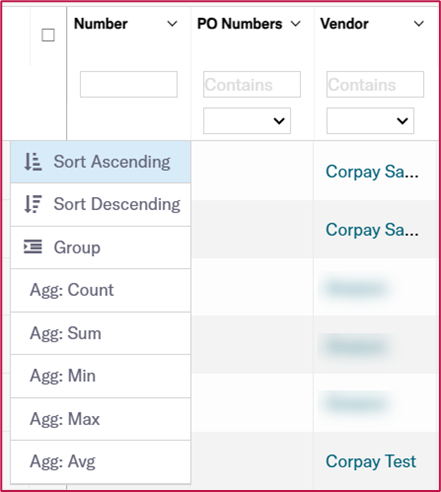Open the Corpay Test vendor link

pyautogui.click(x=371, y=462)
